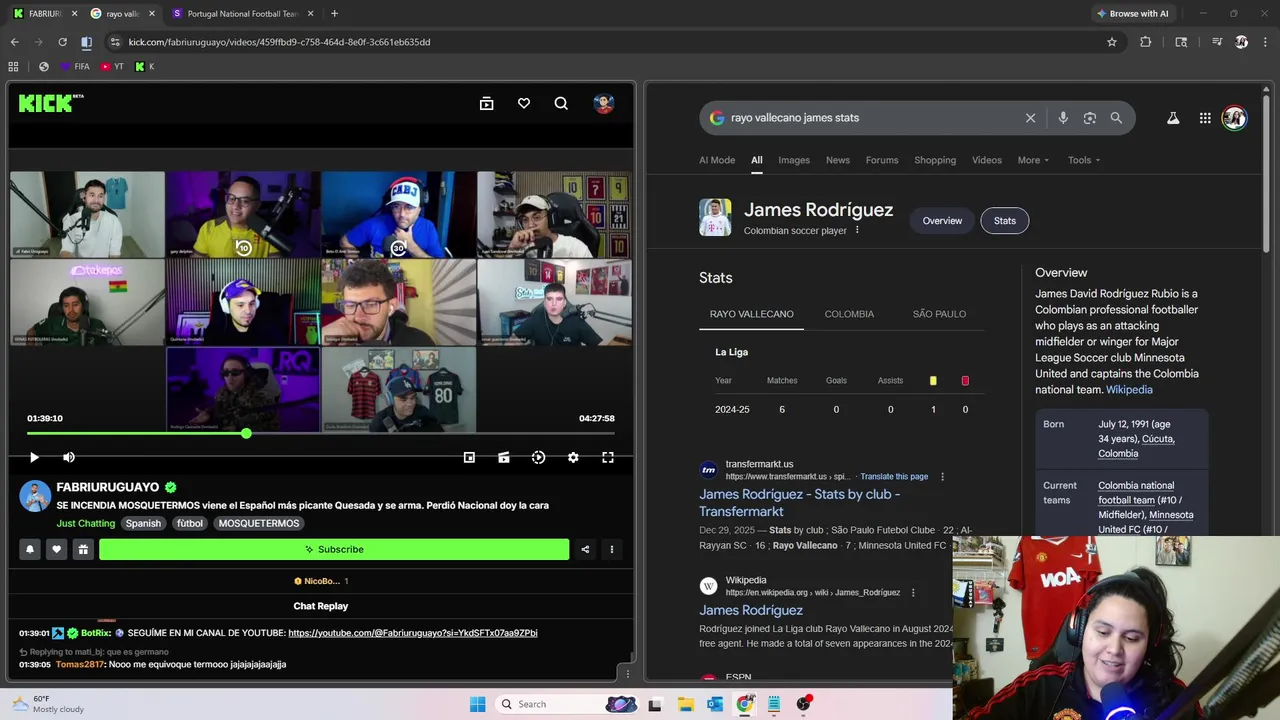Open Google apps grid

(x=1205, y=118)
